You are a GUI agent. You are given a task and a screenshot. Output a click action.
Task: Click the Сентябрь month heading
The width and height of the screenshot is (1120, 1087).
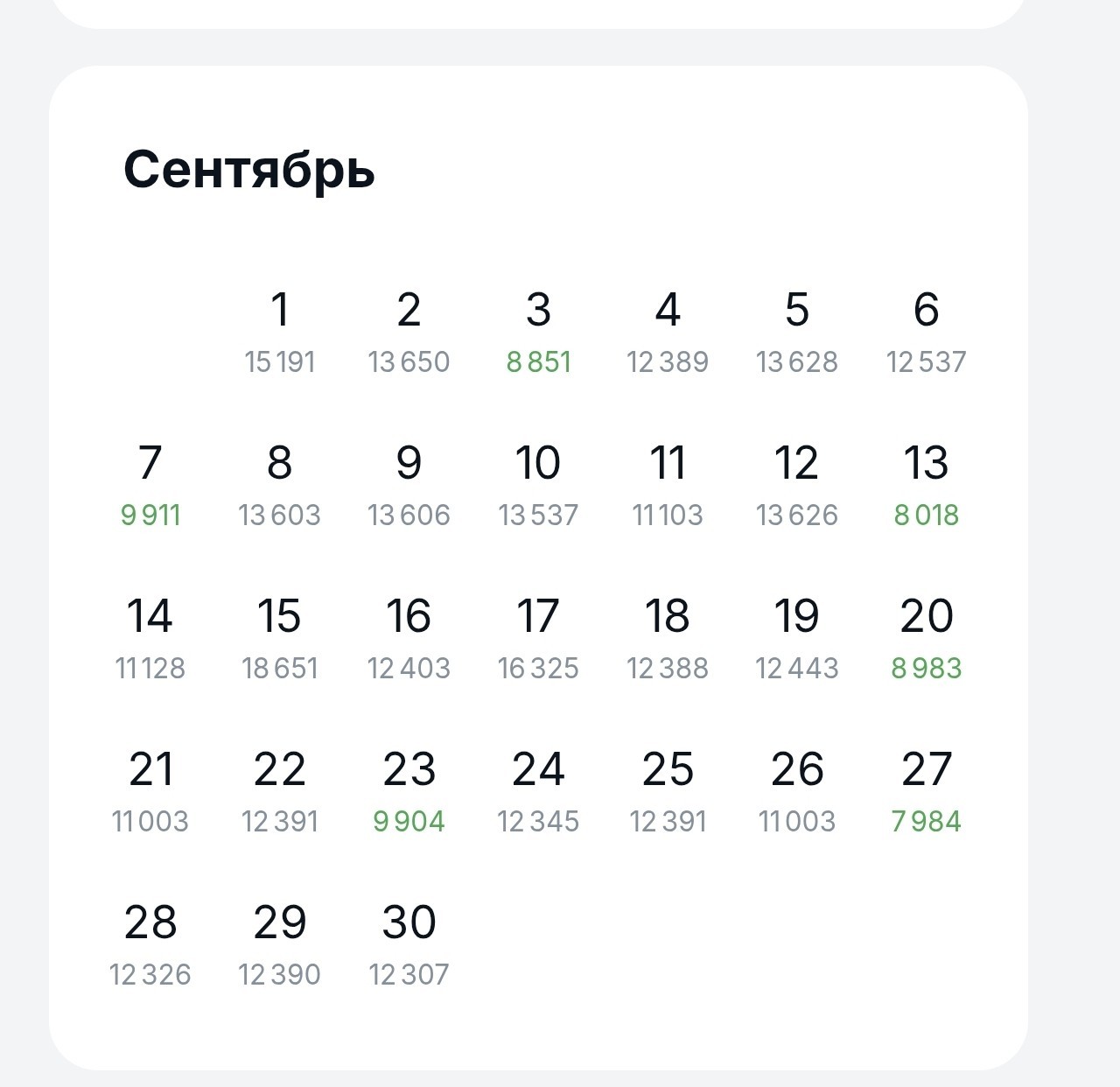[x=249, y=170]
